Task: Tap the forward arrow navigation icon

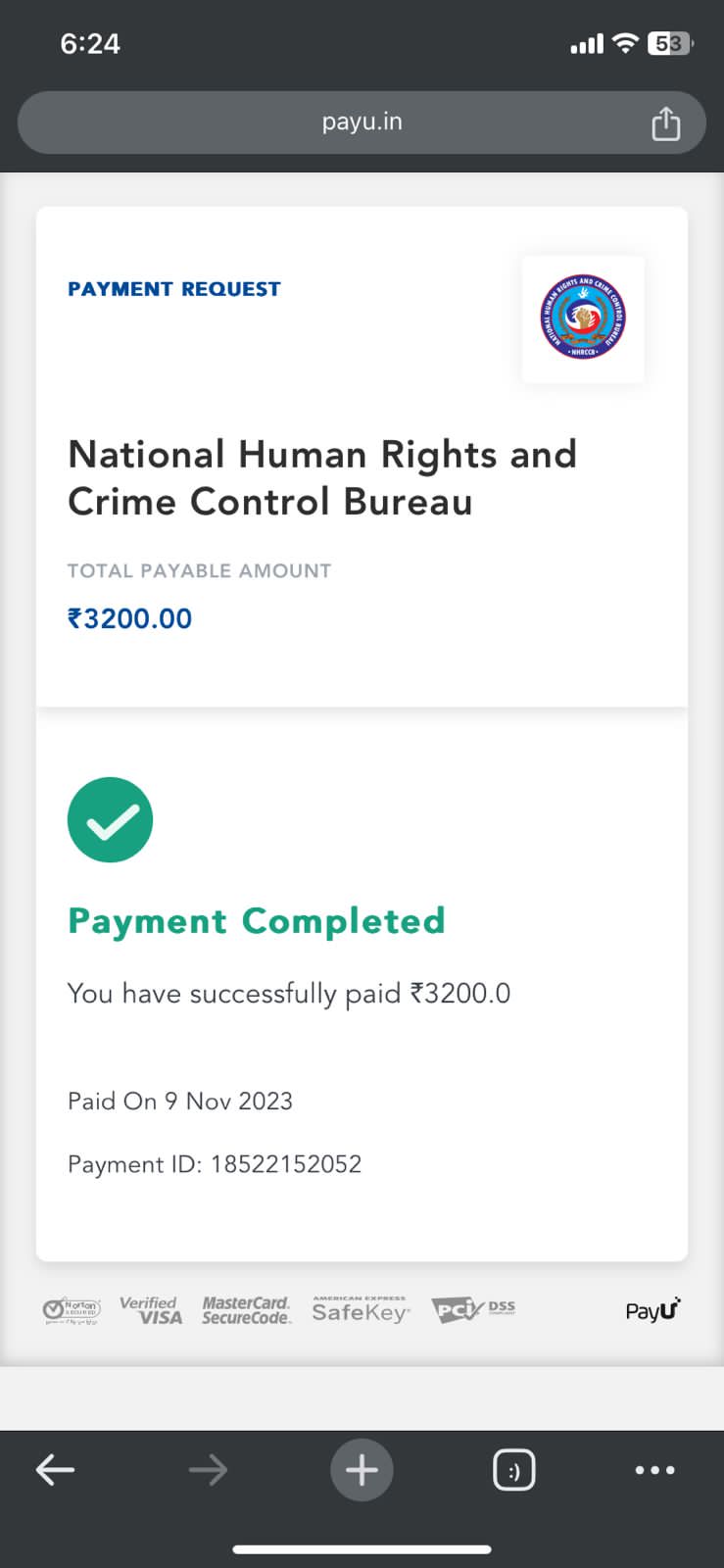Action: pyautogui.click(x=208, y=1469)
